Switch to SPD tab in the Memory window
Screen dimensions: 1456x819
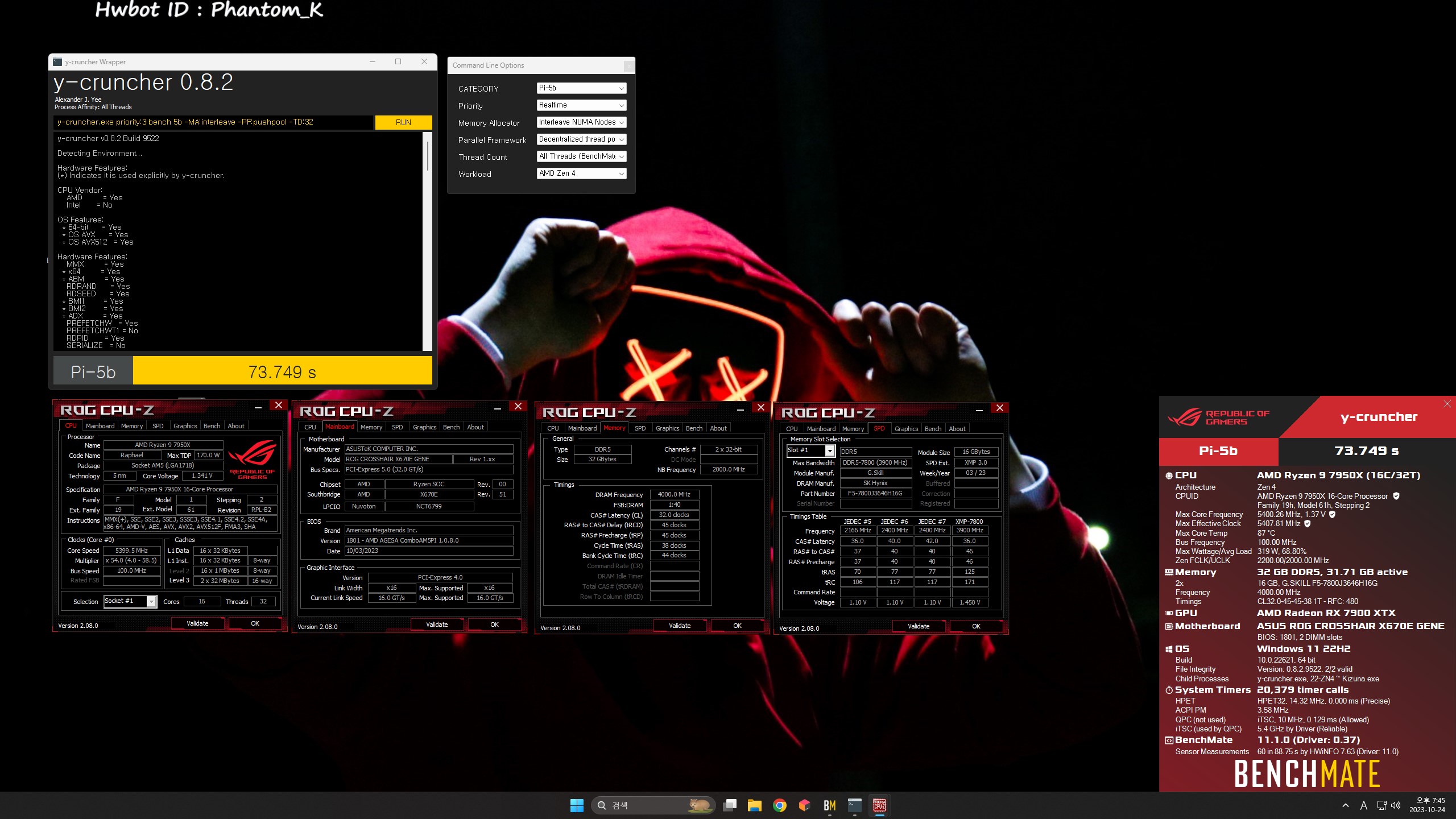[x=640, y=428]
